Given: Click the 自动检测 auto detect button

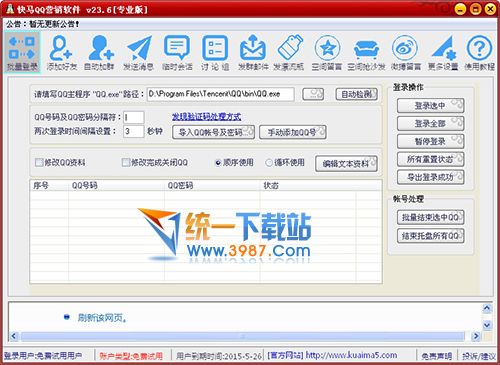Looking at the screenshot, I should tap(356, 94).
